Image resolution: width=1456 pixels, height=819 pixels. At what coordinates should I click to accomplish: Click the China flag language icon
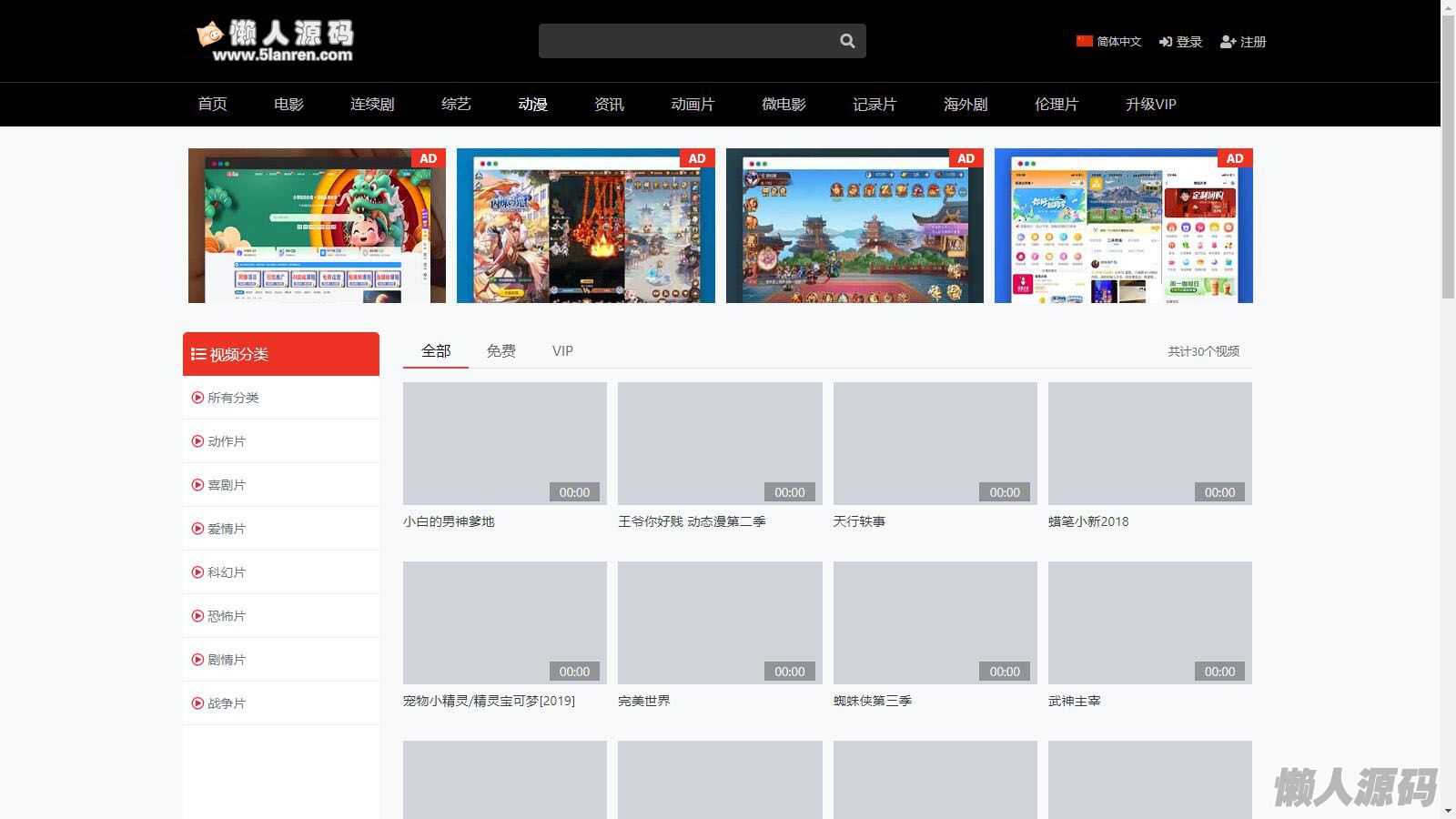pos(1084,41)
